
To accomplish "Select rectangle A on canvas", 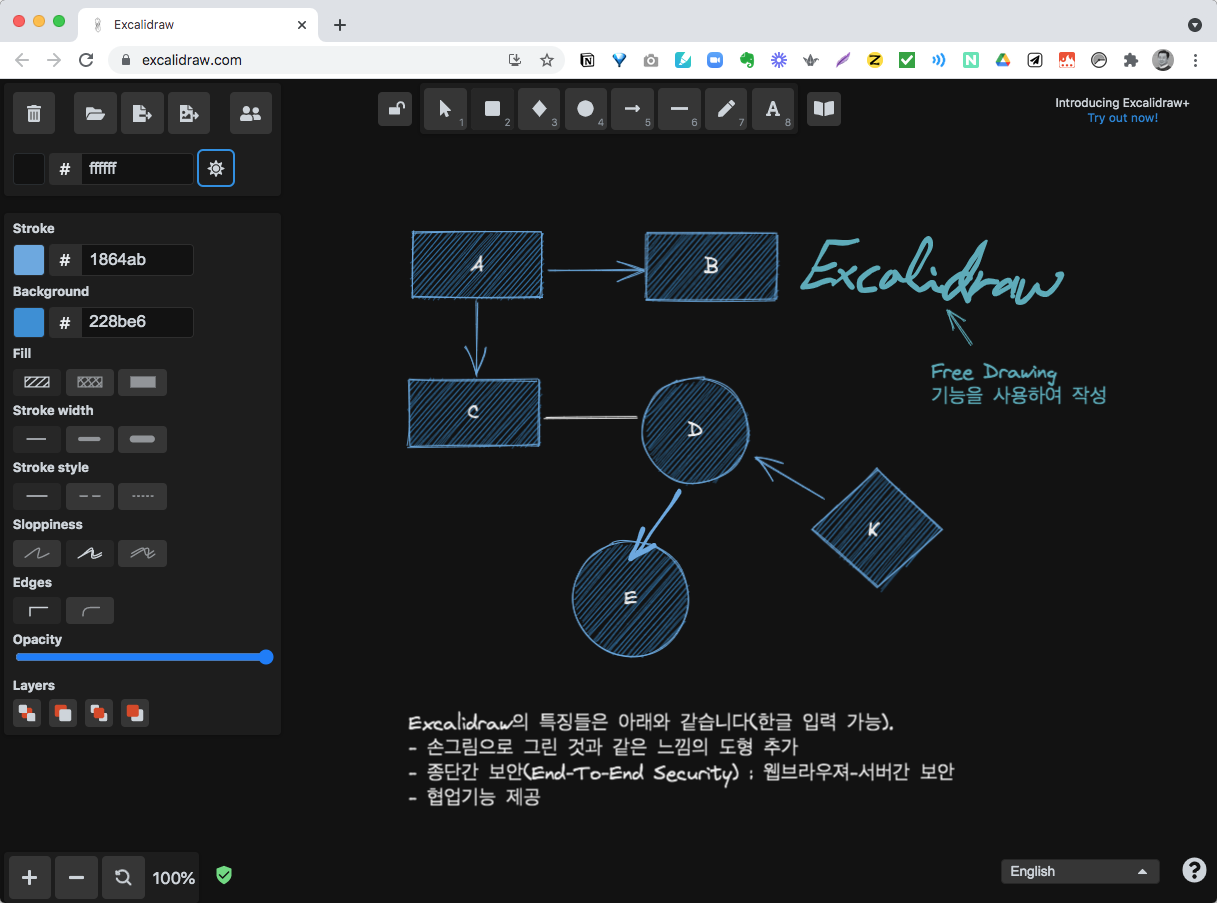I will coord(477,265).
